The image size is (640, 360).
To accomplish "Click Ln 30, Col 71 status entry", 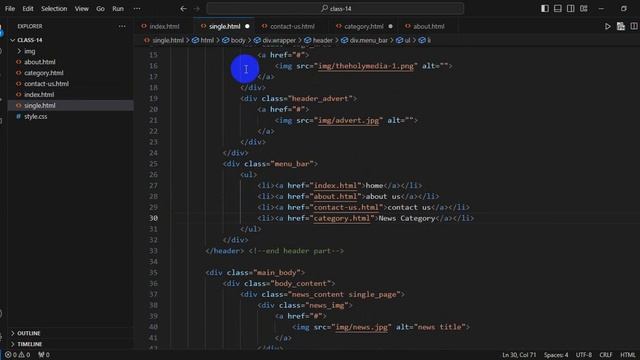I will pyautogui.click(x=519, y=355).
